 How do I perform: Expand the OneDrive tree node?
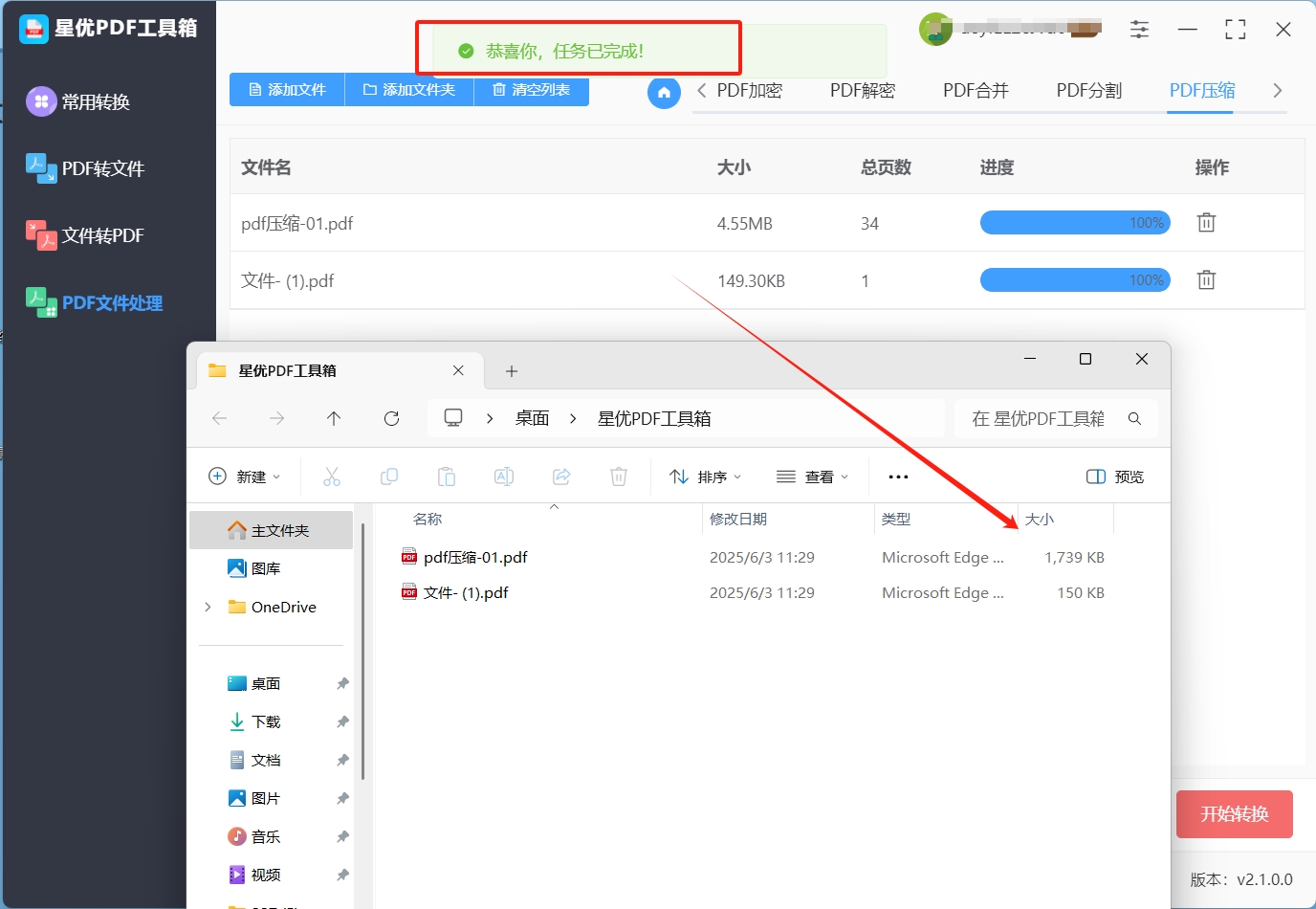click(x=208, y=607)
